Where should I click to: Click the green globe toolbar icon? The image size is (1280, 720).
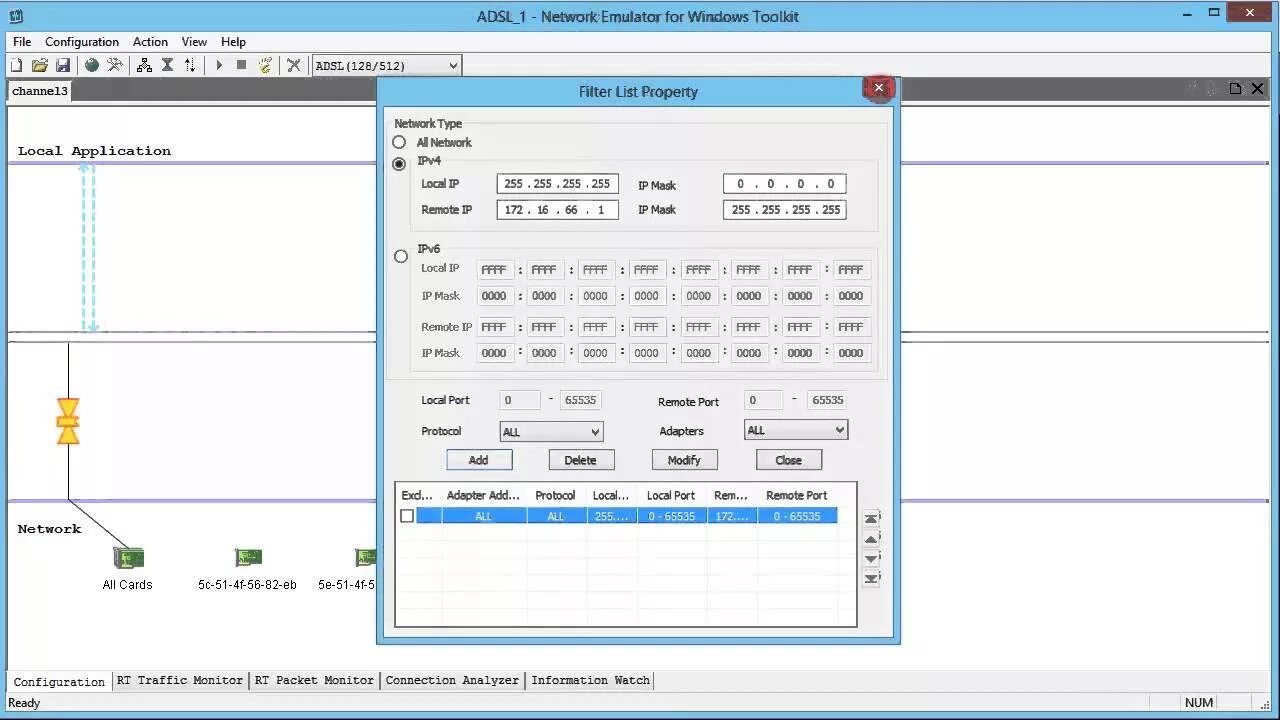pos(92,65)
